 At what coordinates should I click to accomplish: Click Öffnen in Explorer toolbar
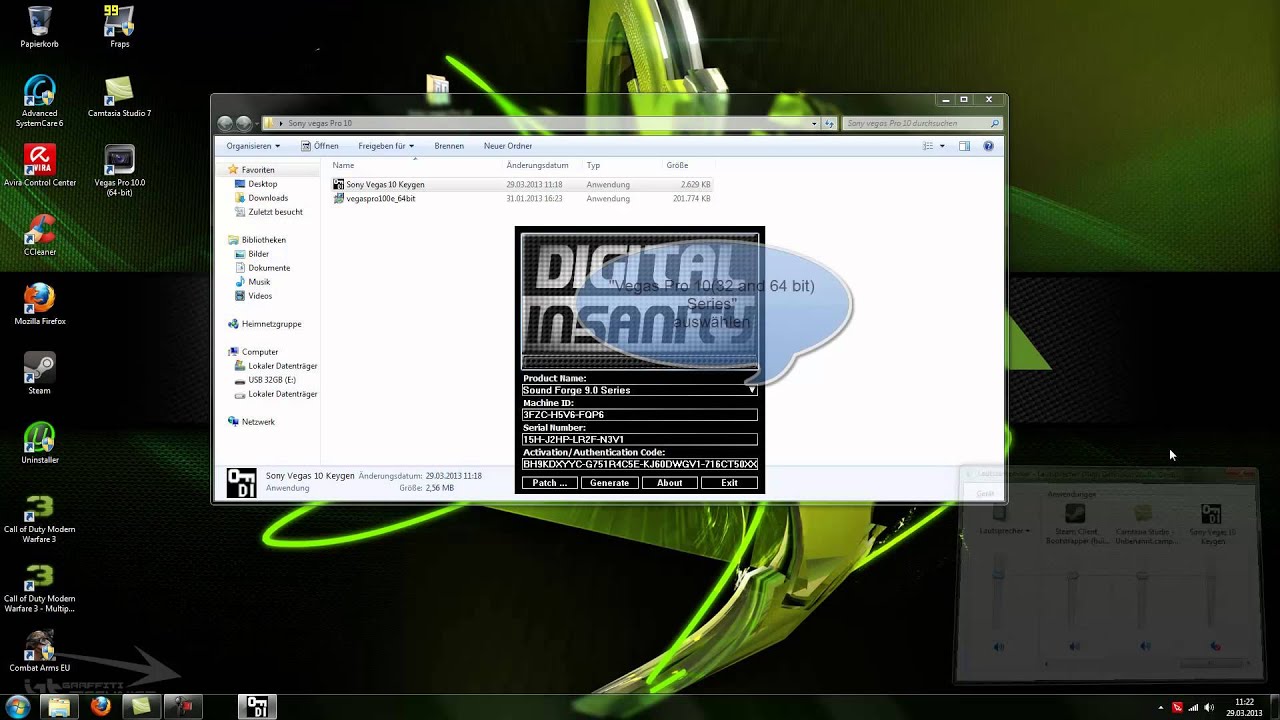[x=320, y=146]
